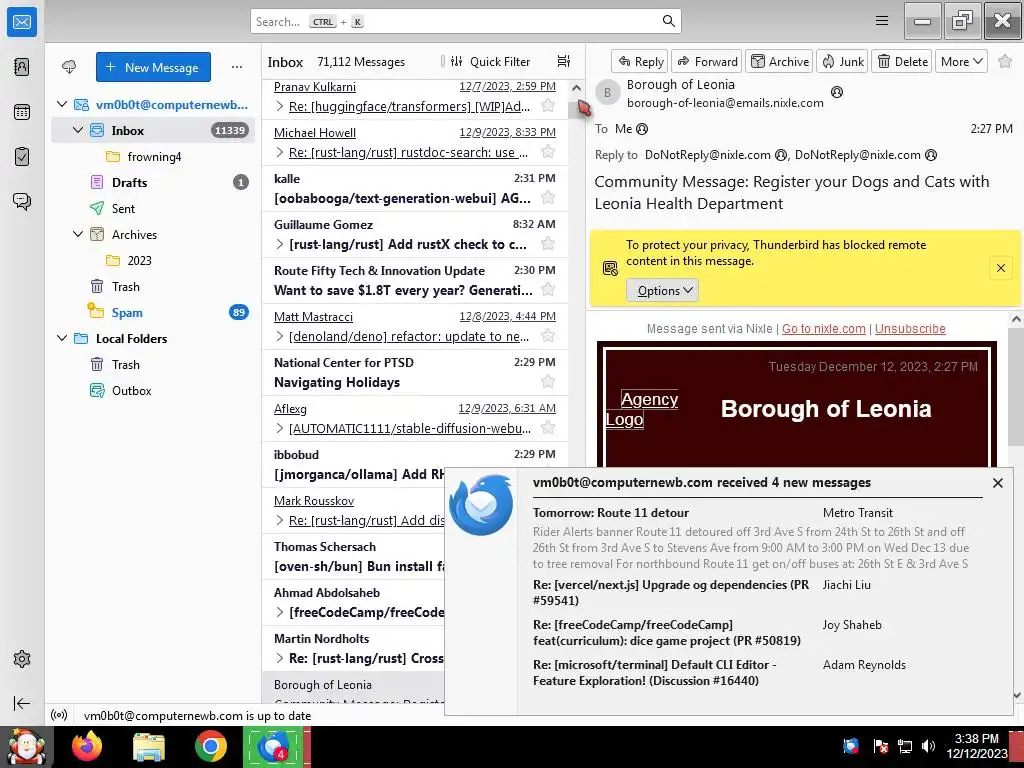
Task: Follow the Go to nixle.com link
Action: 824,328
